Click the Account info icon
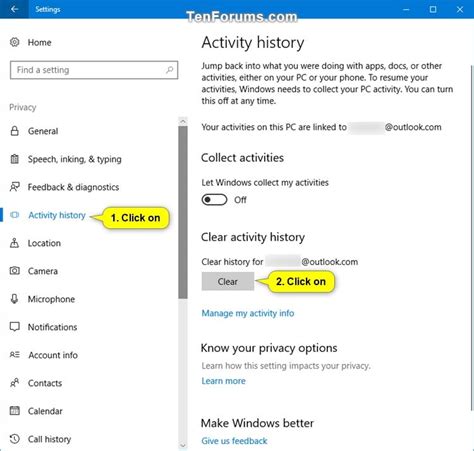 point(15,354)
